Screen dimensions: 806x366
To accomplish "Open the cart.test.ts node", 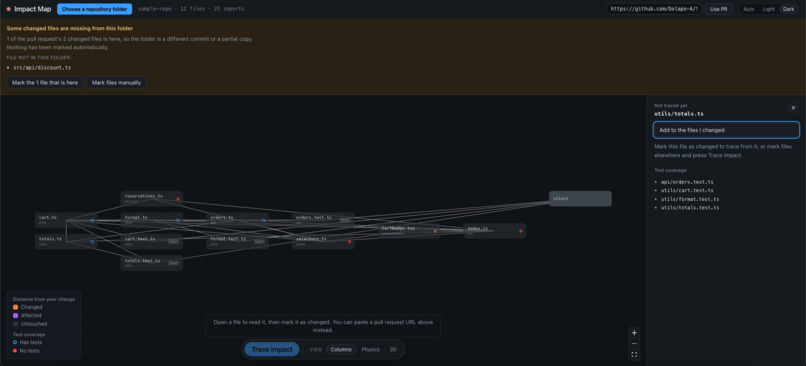I will click(152, 242).
